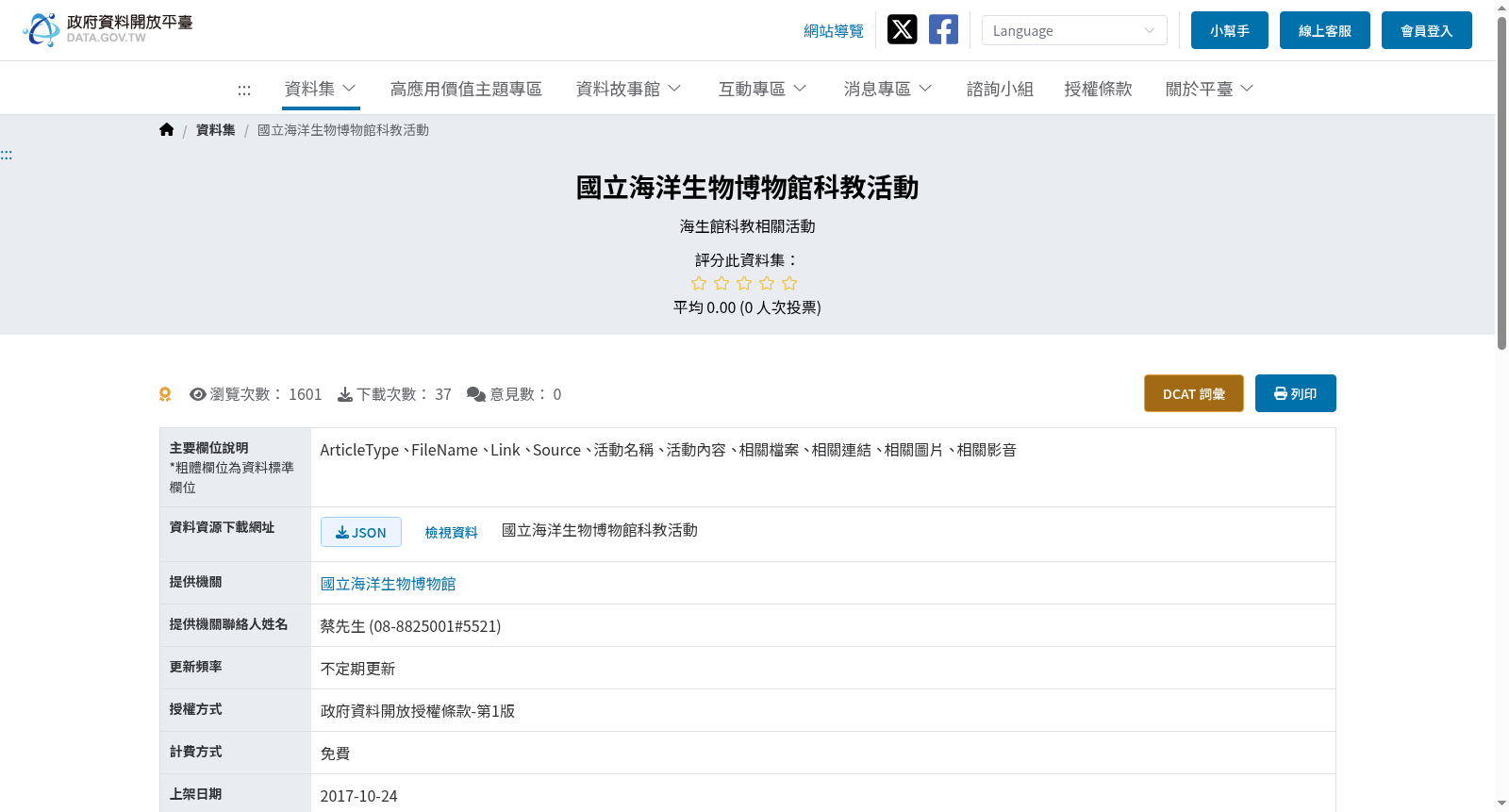Click the 主要欄位說明 row label
This screenshot has height=812, width=1509.
[208, 448]
